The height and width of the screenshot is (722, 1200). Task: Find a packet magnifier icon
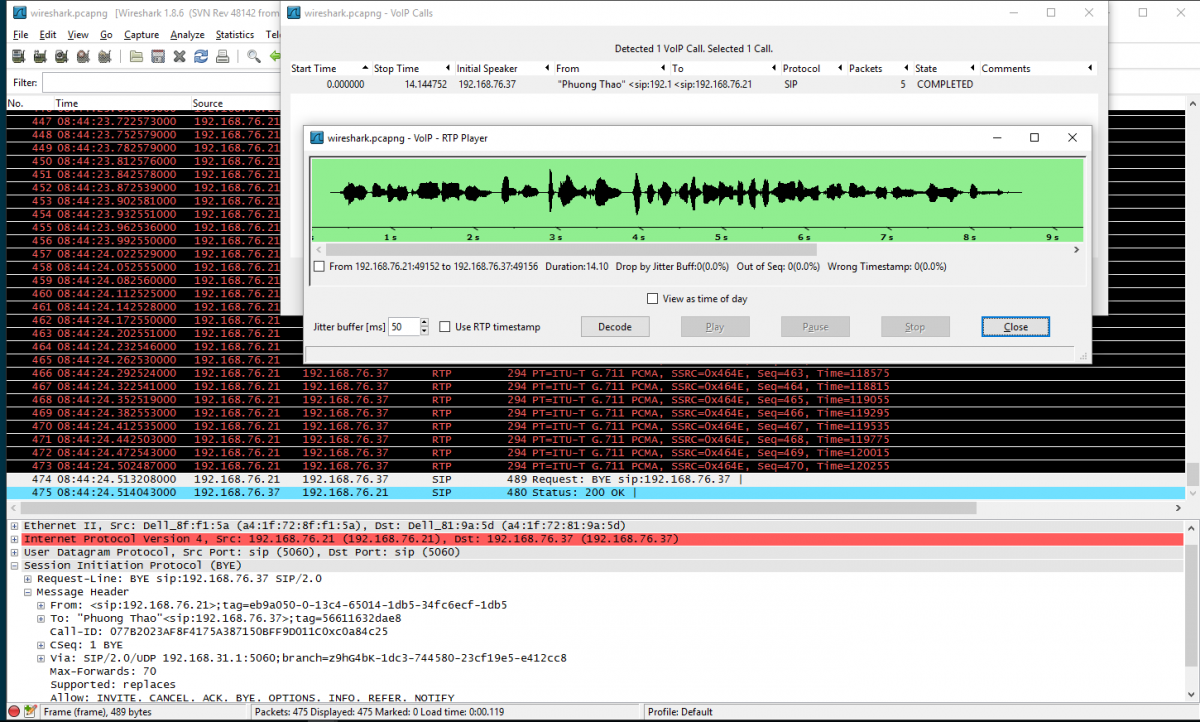tap(254, 57)
